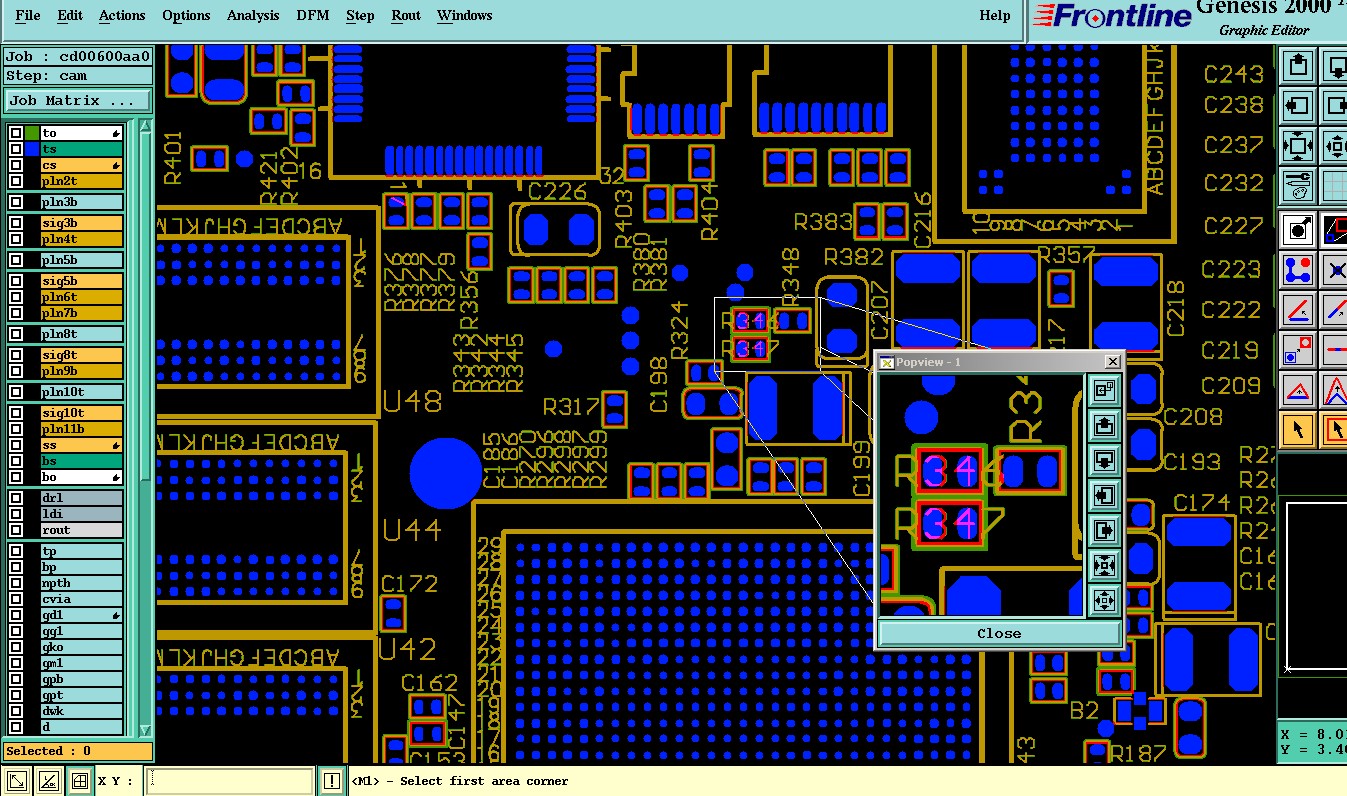The height and width of the screenshot is (796, 1347).
Task: Enable the drl layer checkbox
Action: point(16,498)
